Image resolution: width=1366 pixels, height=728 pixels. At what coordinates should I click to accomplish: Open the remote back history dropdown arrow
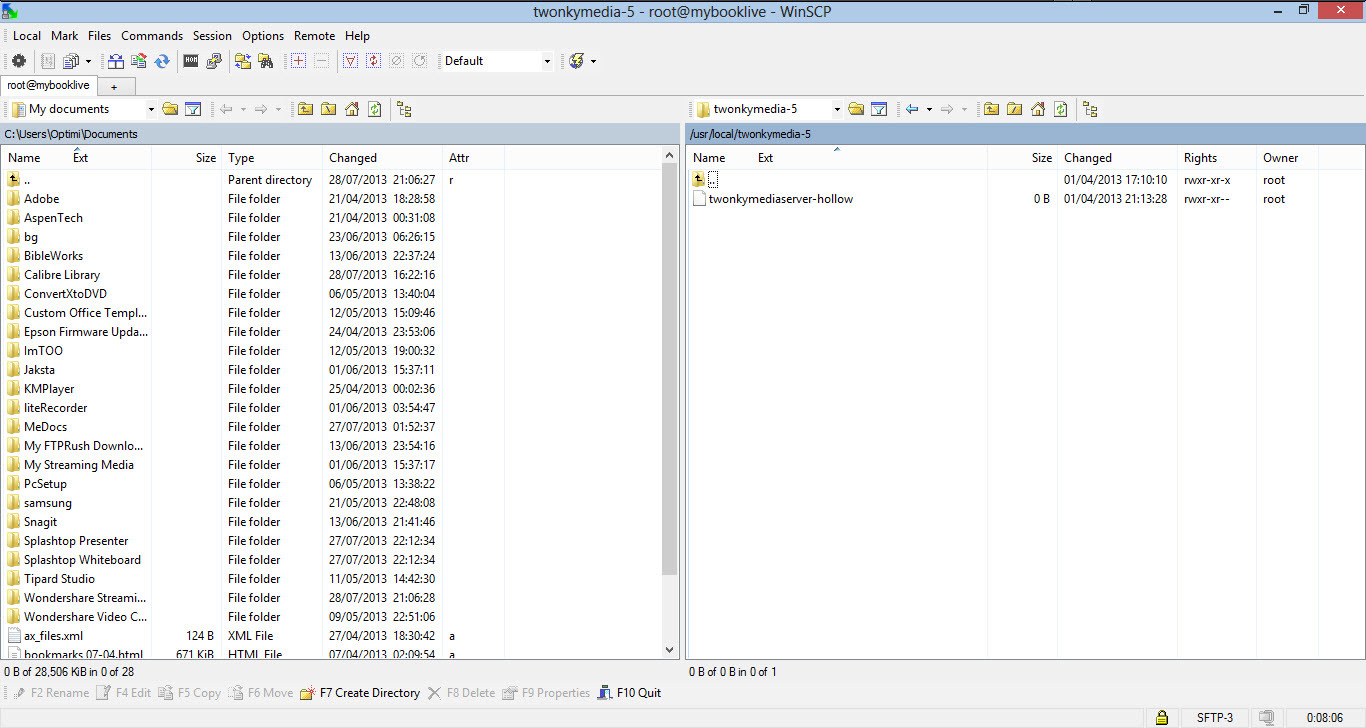929,109
